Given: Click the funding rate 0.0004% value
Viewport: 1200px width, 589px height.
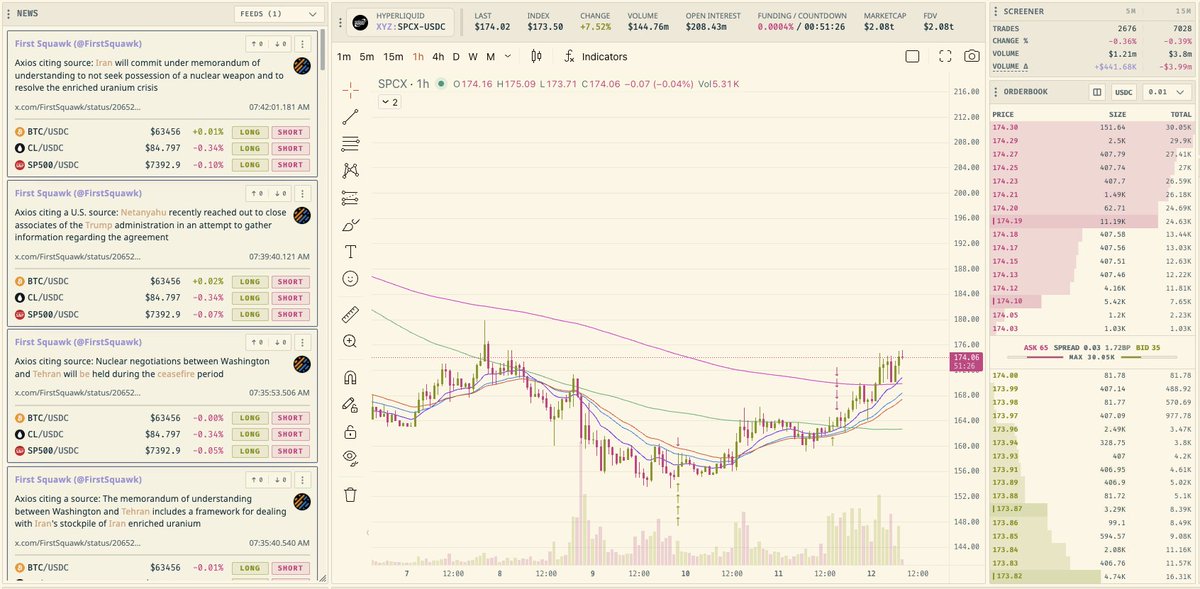Looking at the screenshot, I should [778, 27].
